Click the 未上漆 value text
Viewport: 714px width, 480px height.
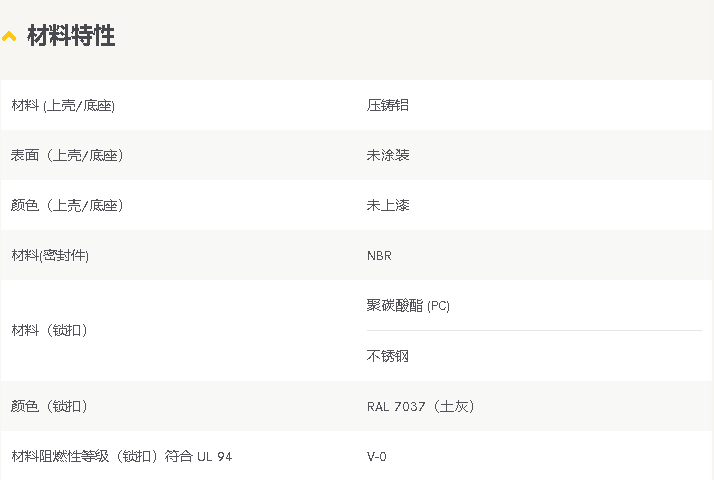point(388,205)
